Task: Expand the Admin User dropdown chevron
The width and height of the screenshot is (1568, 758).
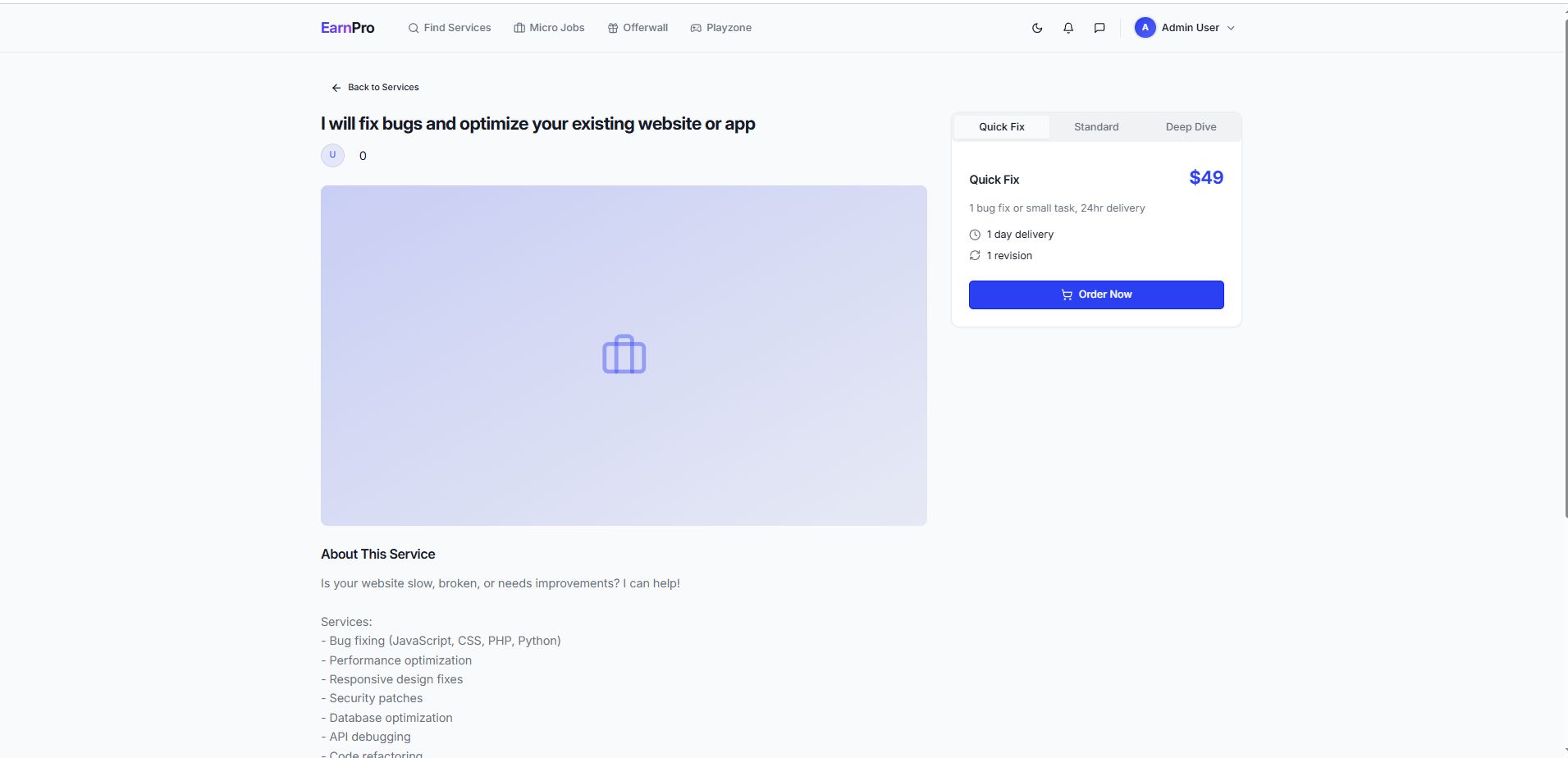Action: coord(1231,28)
